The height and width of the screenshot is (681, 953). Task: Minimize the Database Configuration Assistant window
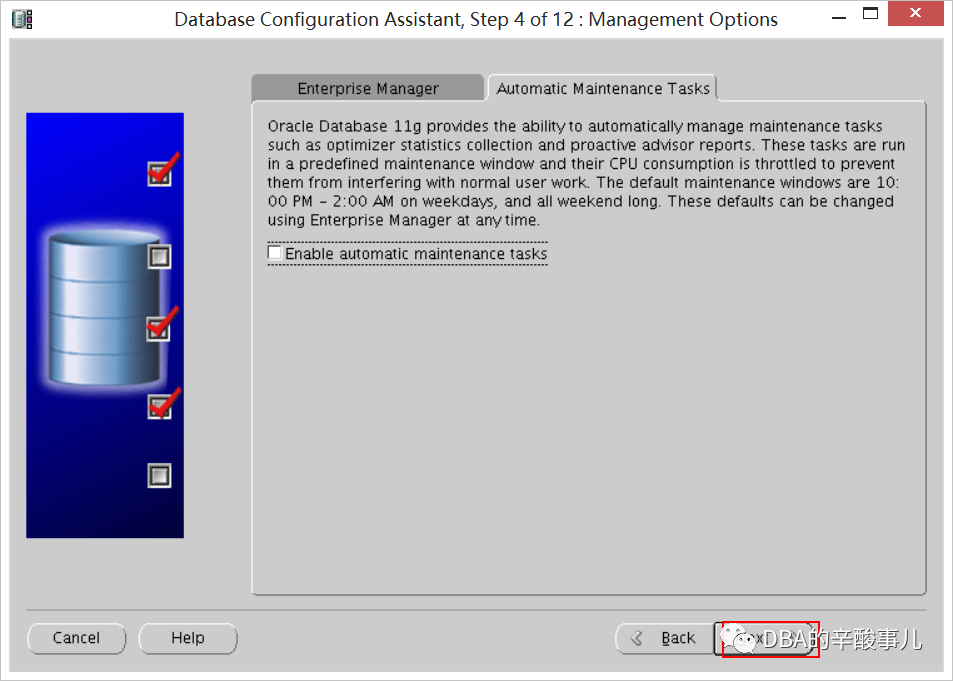click(x=839, y=18)
